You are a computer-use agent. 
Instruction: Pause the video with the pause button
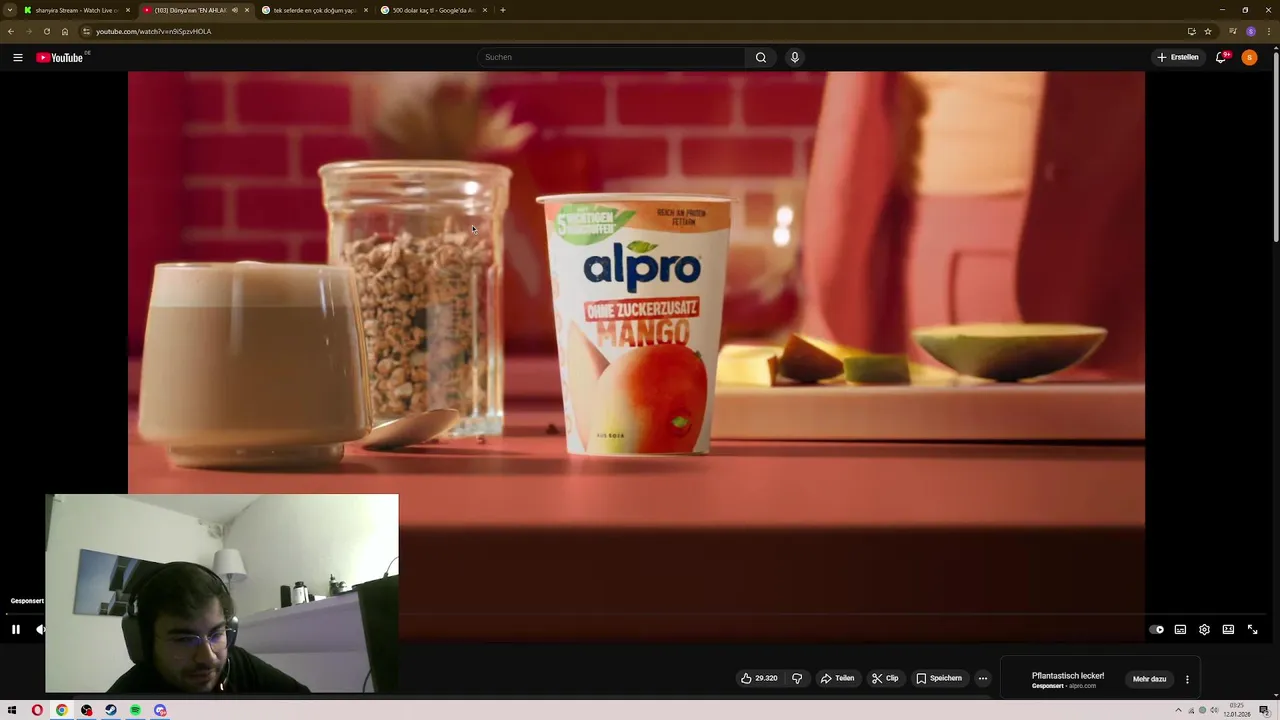[x=16, y=629]
